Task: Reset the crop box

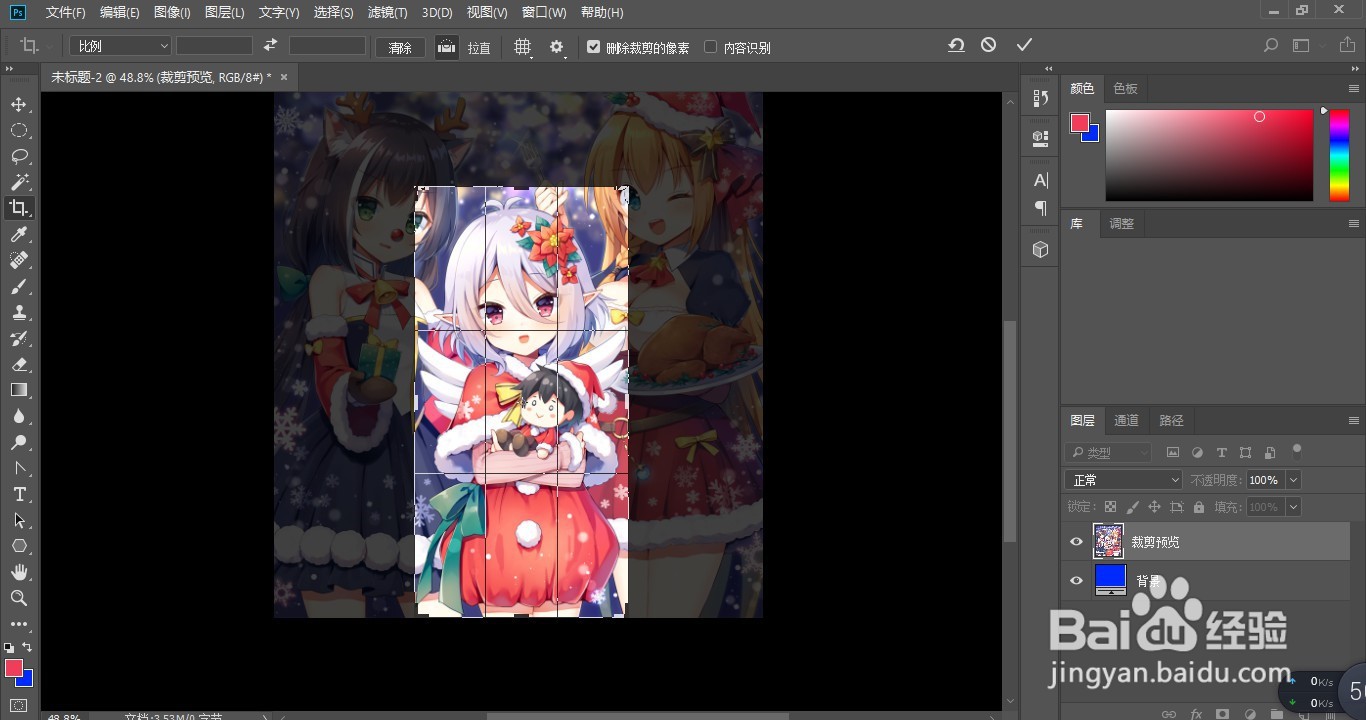Action: point(956,46)
